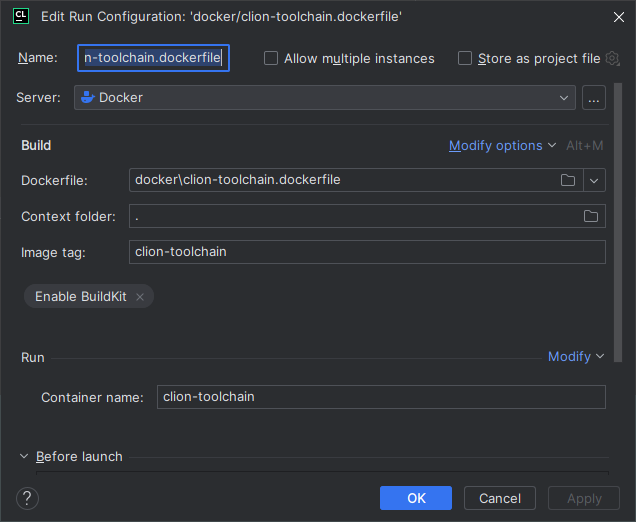Browse for Context folder using folder icon
Image resolution: width=636 pixels, height=522 pixels.
pyautogui.click(x=591, y=216)
